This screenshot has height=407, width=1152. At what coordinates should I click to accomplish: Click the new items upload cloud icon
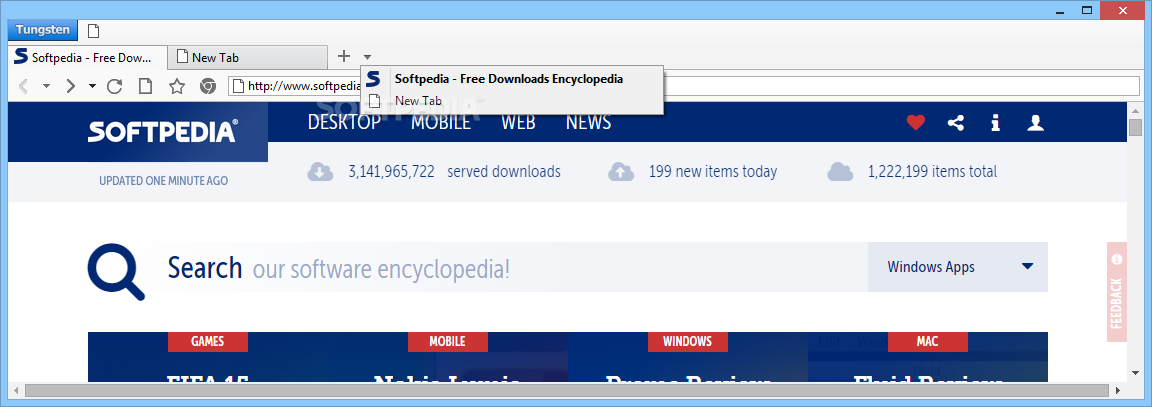coord(621,172)
